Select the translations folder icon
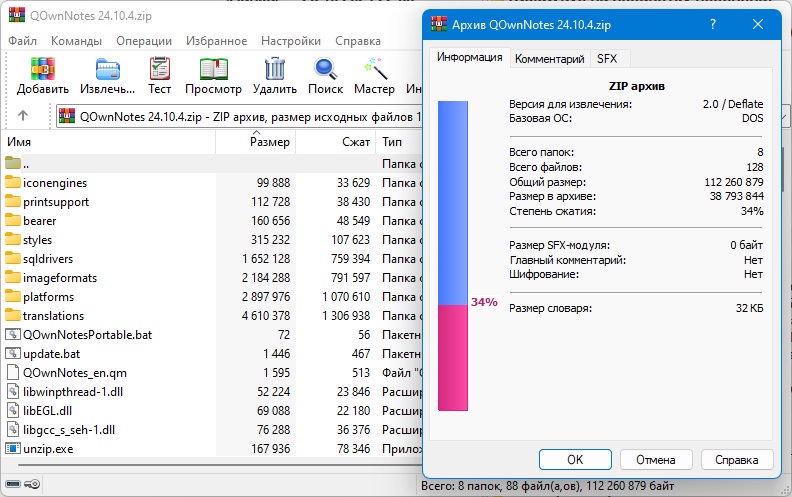Image resolution: width=792 pixels, height=497 pixels. pos(13,315)
